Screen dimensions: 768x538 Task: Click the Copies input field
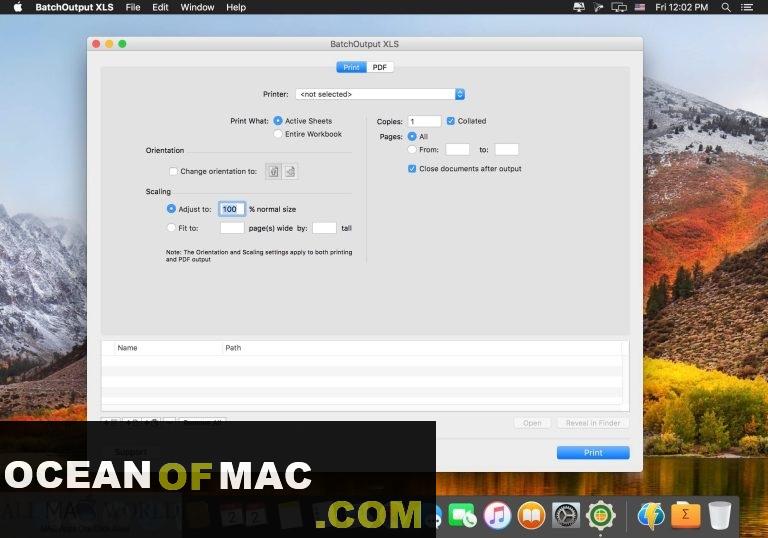pos(424,121)
